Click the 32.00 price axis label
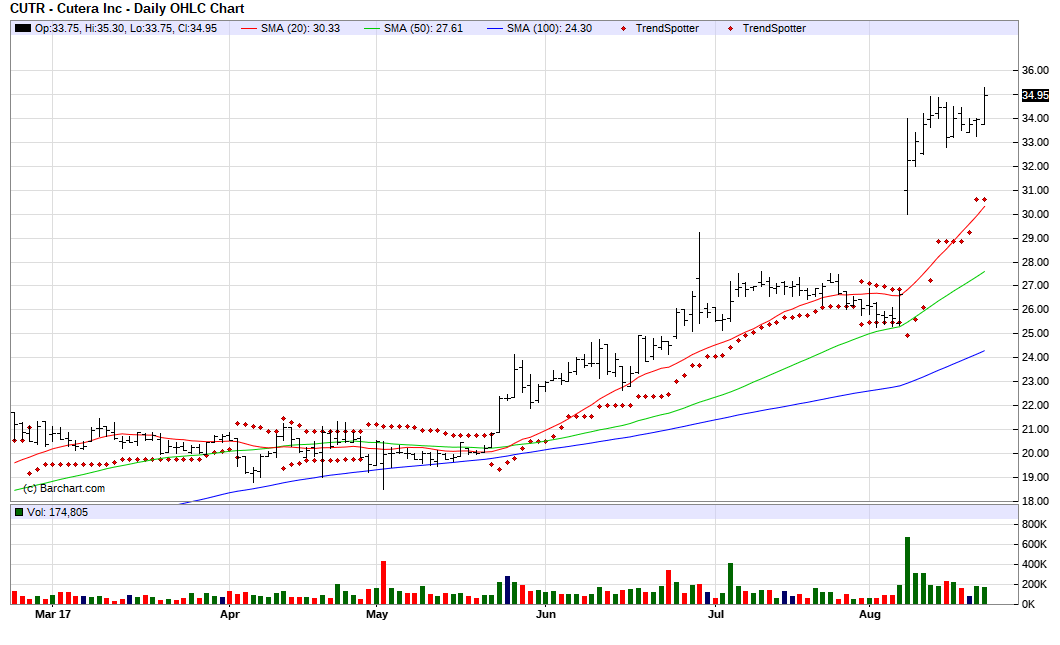This screenshot has height=645, width=1060. [x=1035, y=166]
